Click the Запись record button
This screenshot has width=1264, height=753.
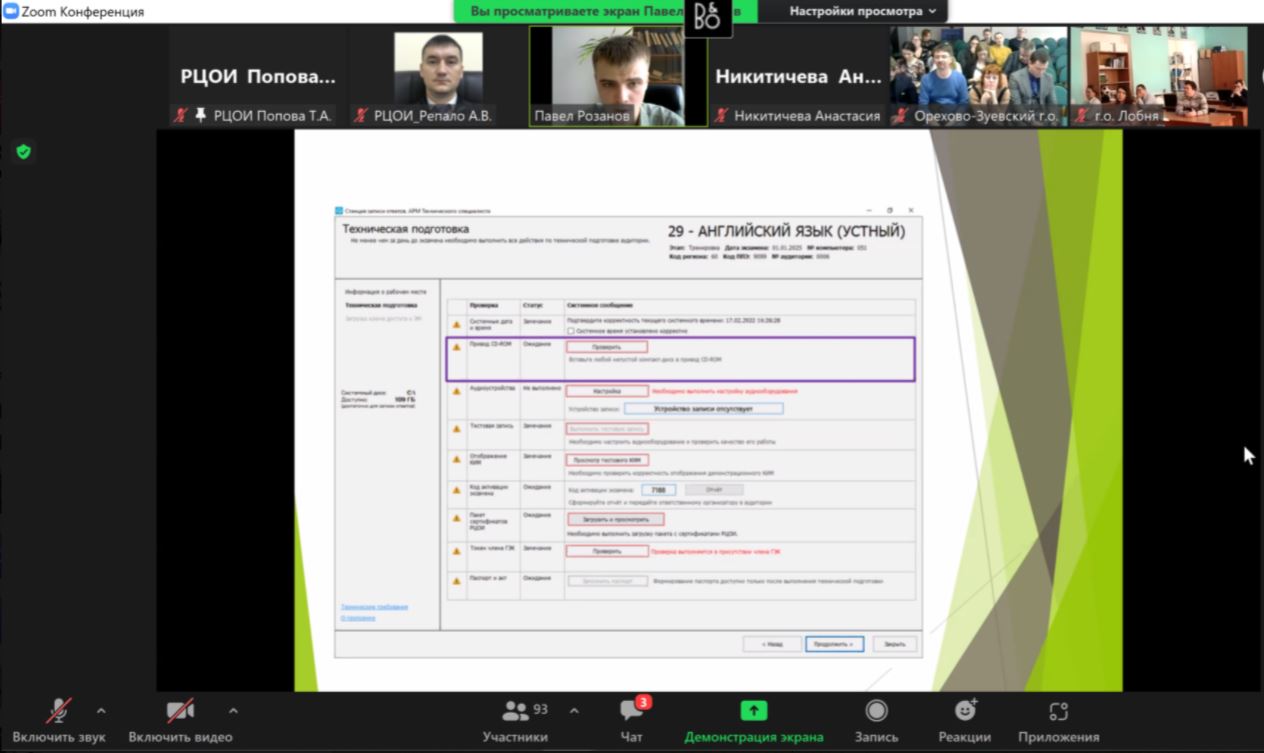pos(876,720)
